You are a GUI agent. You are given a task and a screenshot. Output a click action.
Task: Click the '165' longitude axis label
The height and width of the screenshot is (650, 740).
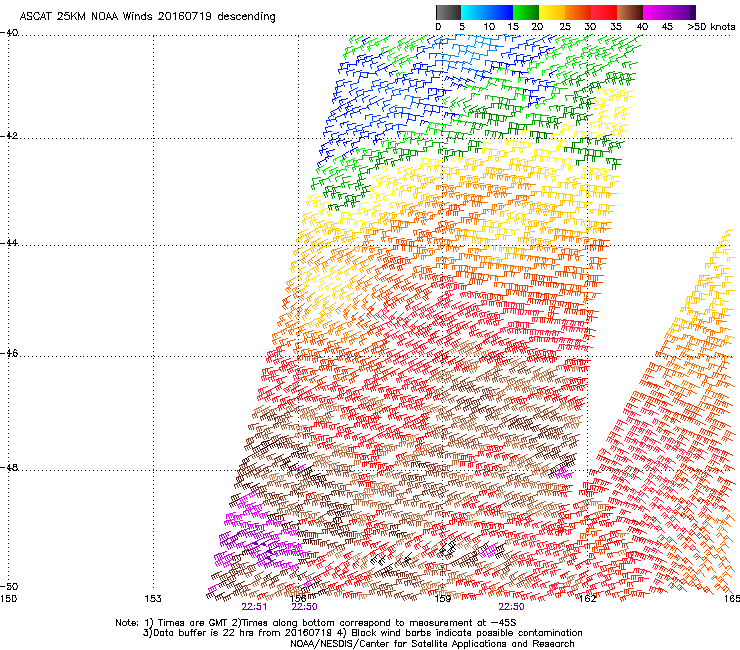732,599
